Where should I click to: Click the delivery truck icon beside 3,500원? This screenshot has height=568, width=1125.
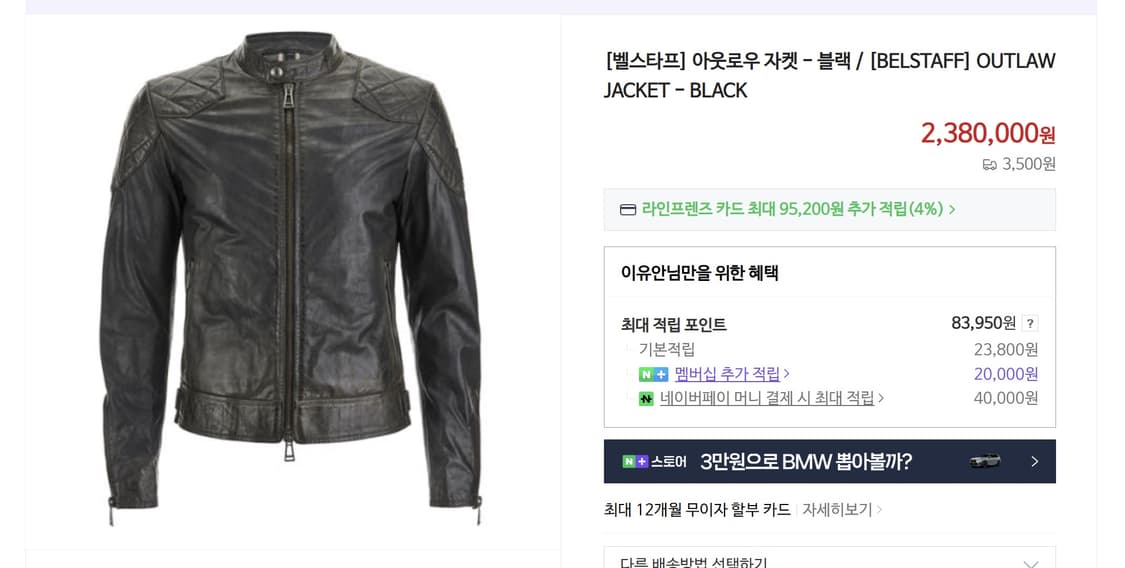[x=989, y=165]
